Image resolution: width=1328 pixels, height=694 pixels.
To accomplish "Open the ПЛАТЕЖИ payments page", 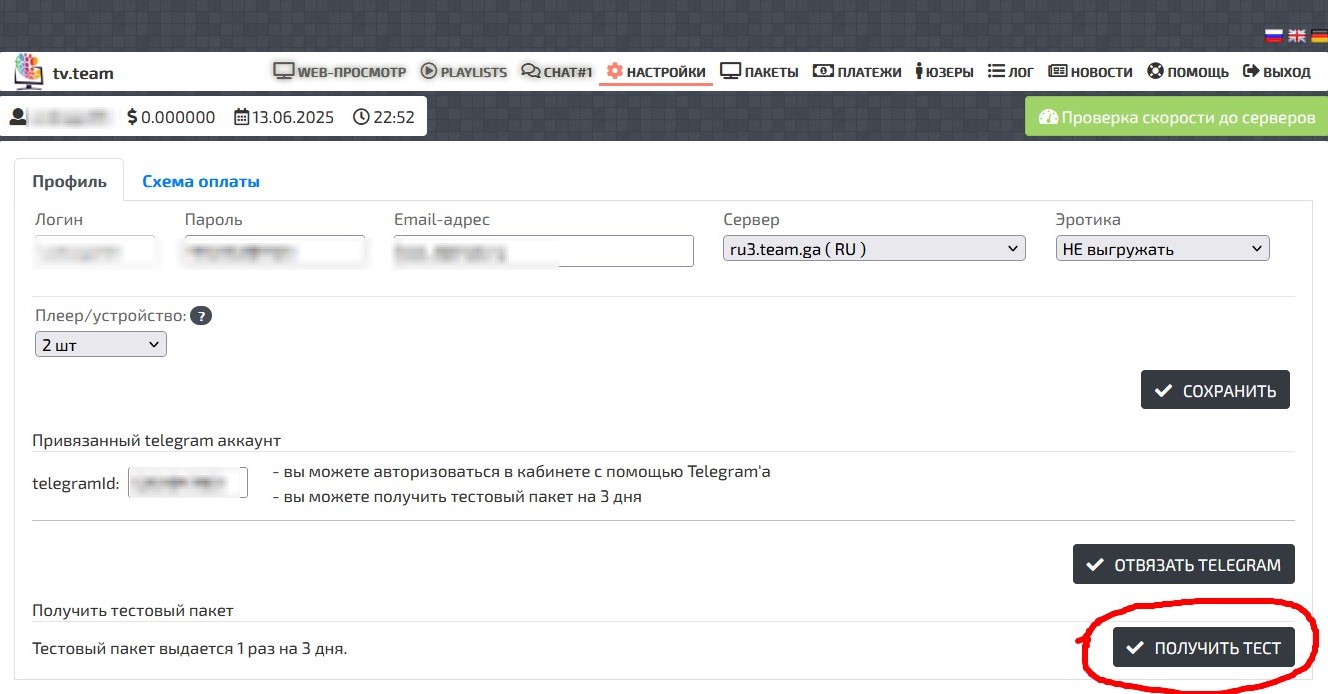I will coord(857,72).
